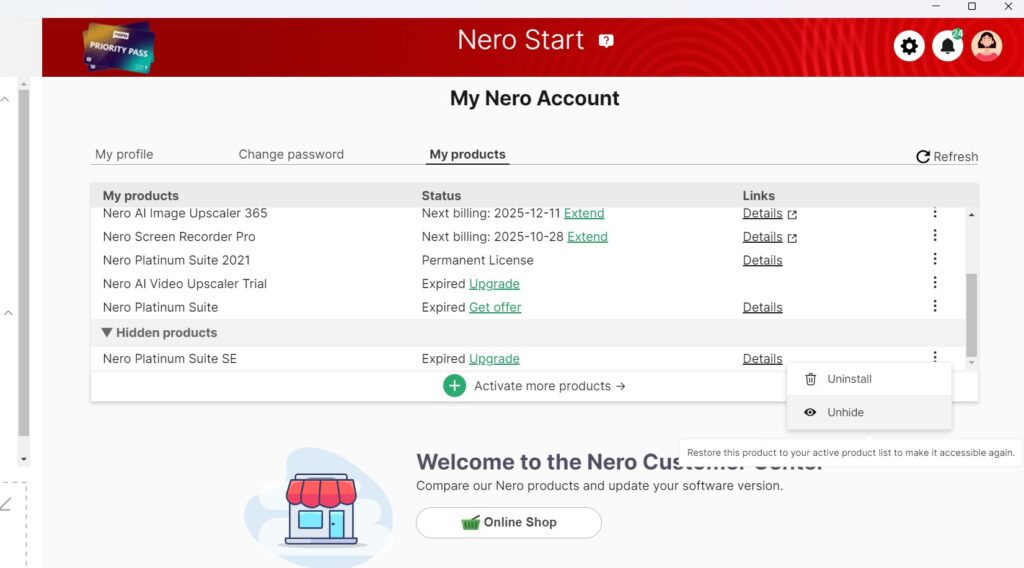Click the My products column header

[140, 196]
